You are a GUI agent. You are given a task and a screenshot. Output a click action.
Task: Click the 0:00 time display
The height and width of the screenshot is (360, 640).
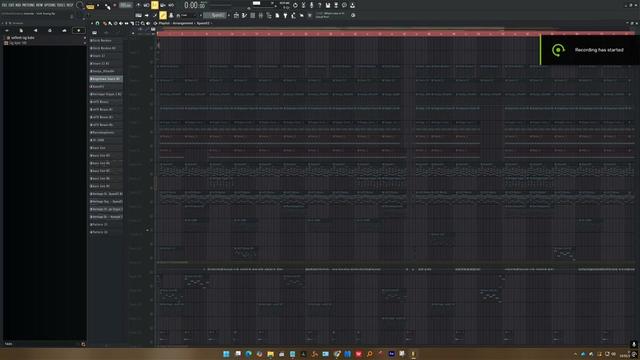195,5
